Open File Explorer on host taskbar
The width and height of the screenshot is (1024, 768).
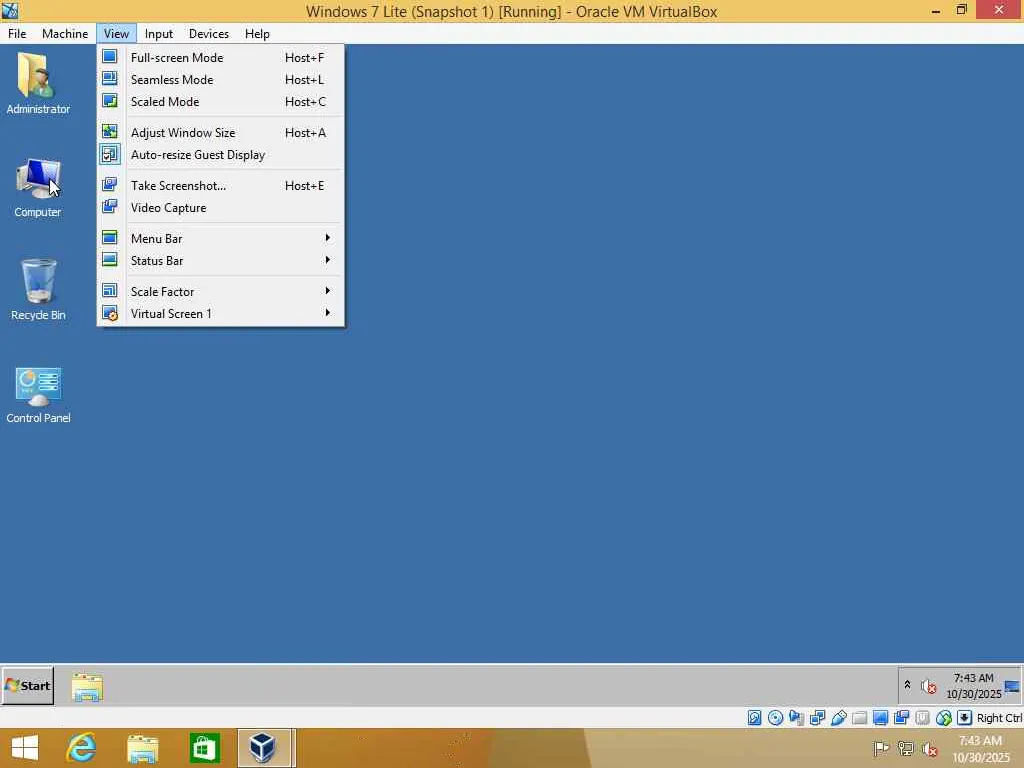[142, 748]
